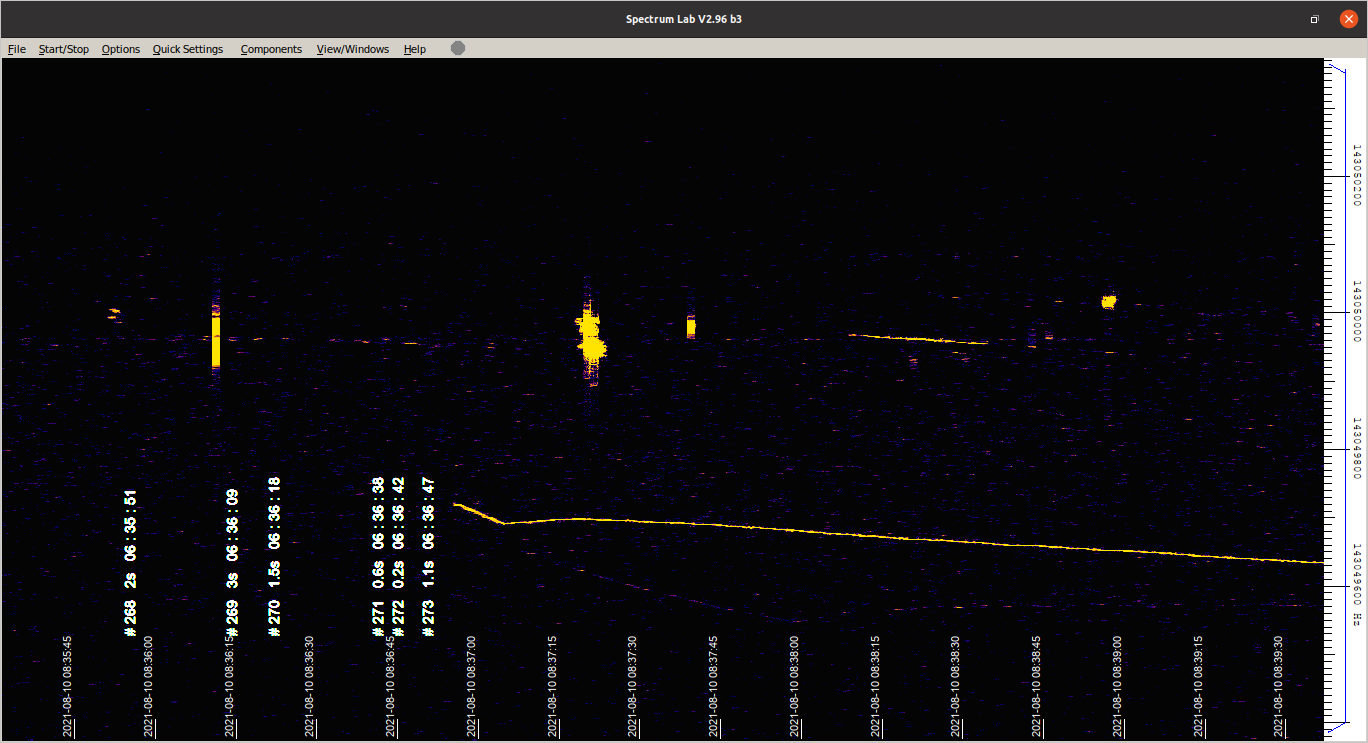
Task: Click event label #270 1.5s 06:36:18
Action: (x=274, y=556)
